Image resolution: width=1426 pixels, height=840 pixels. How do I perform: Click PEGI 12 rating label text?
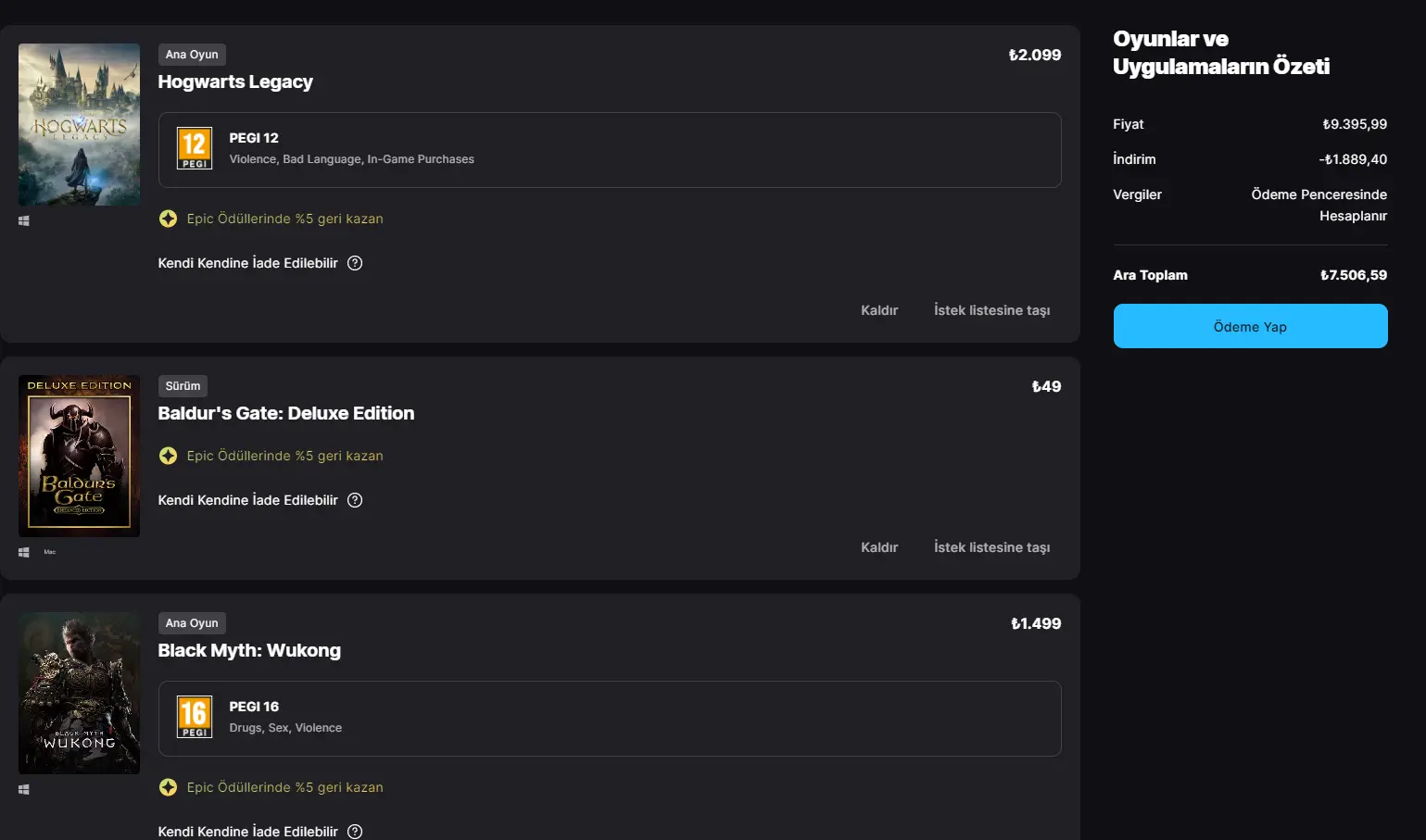point(254,138)
